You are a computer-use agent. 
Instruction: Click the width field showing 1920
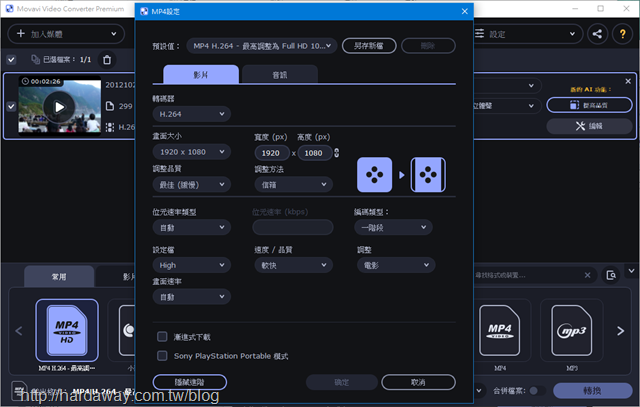(272, 153)
